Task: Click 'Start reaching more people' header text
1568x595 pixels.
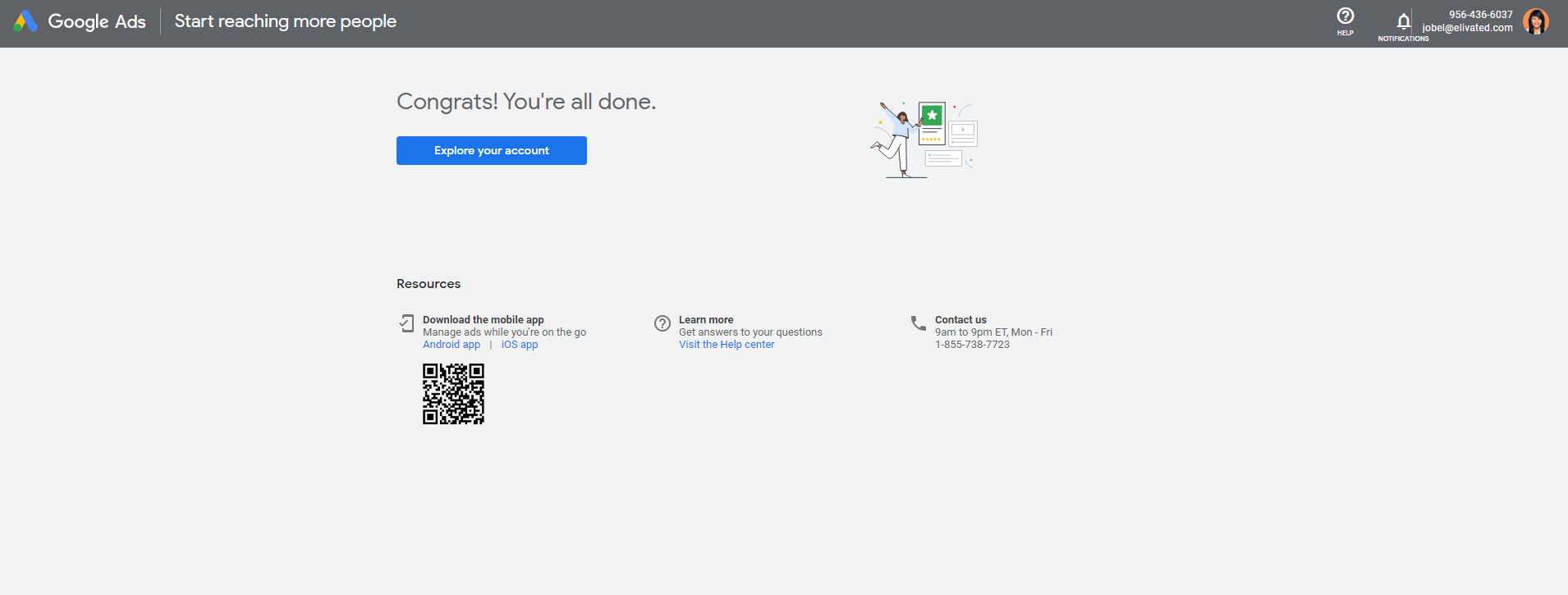Action: [x=286, y=21]
